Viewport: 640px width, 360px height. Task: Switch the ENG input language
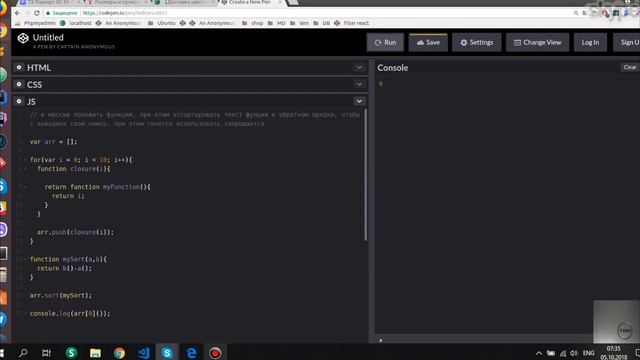(588, 353)
